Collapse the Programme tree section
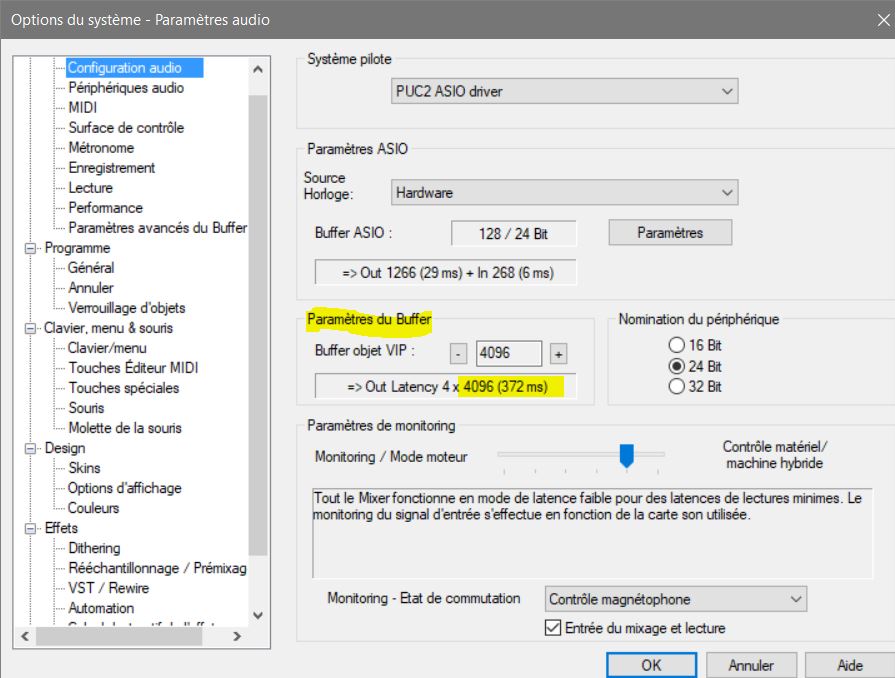Viewport: 895px width, 678px height. [x=30, y=248]
